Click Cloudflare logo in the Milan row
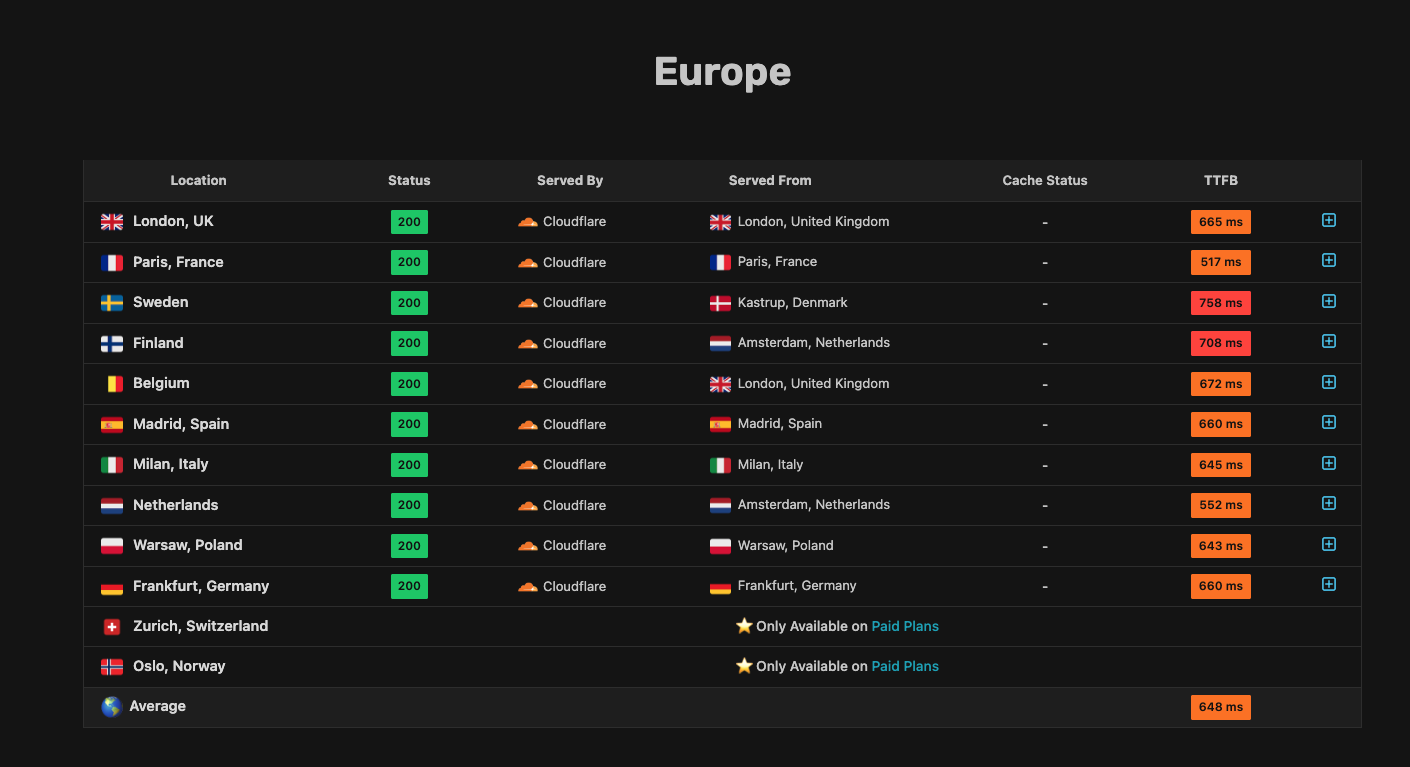This screenshot has height=767, width=1410. pos(528,465)
